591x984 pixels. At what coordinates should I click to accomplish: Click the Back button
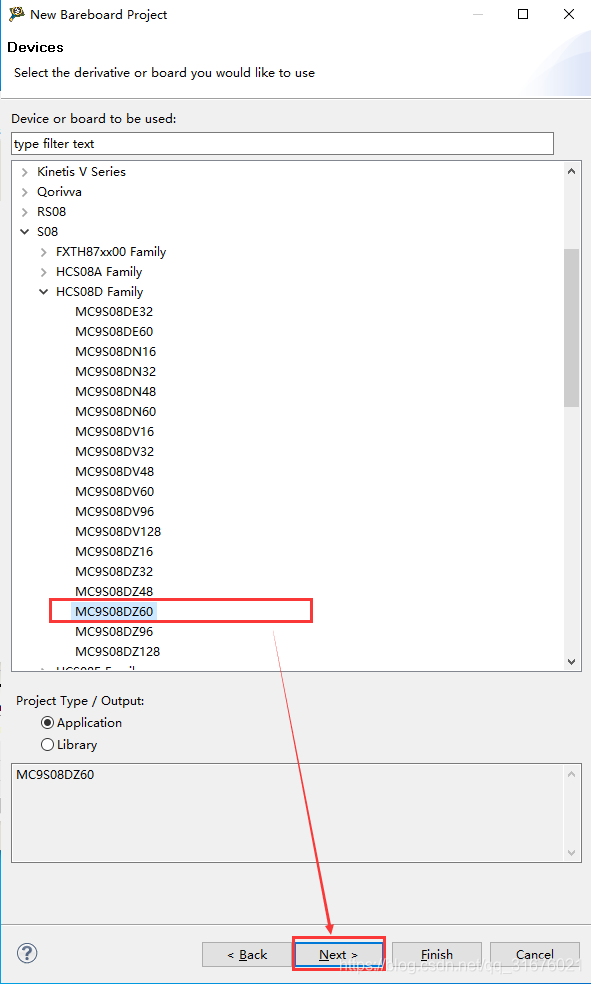point(247,955)
